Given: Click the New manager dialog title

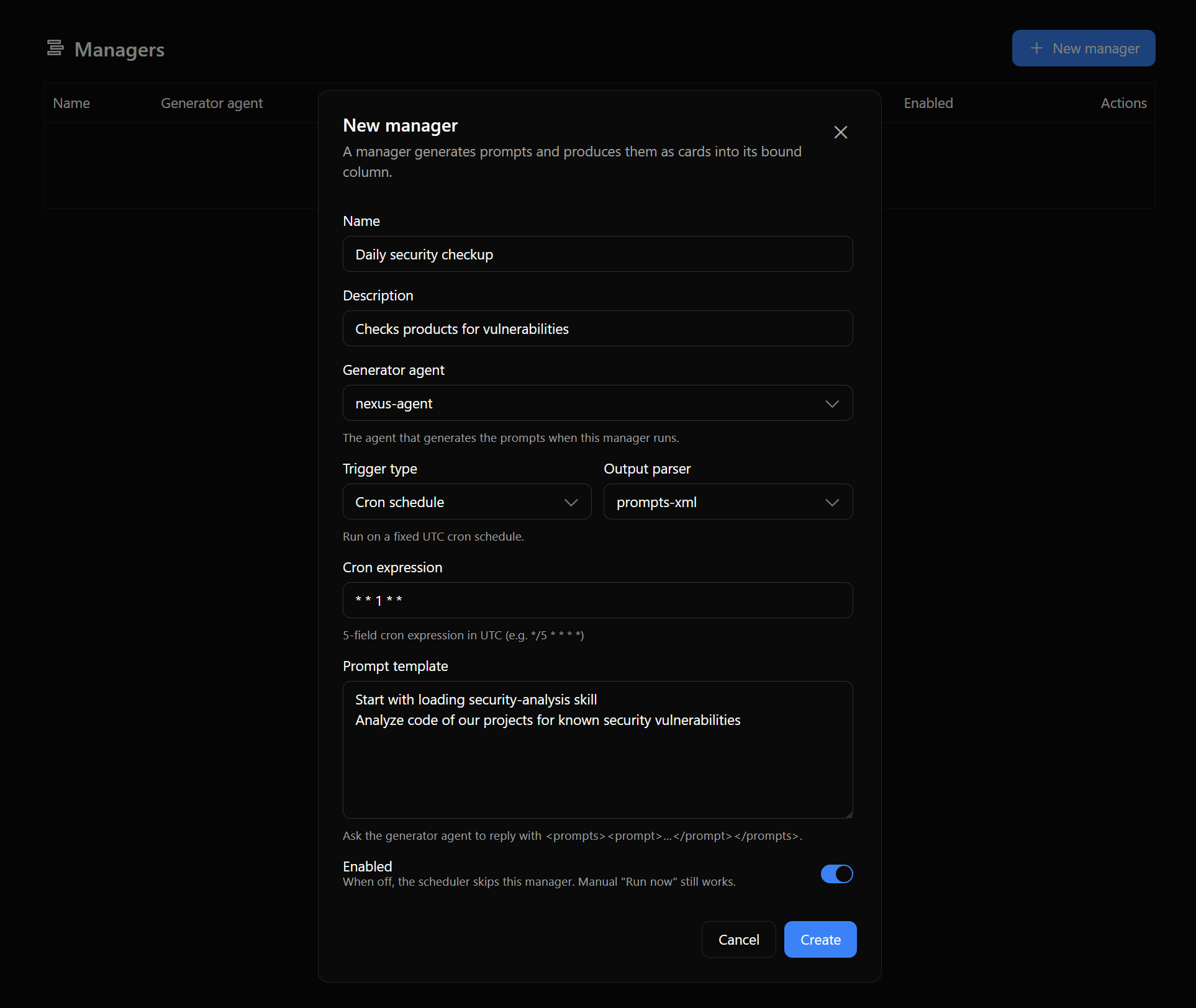Looking at the screenshot, I should tap(400, 125).
